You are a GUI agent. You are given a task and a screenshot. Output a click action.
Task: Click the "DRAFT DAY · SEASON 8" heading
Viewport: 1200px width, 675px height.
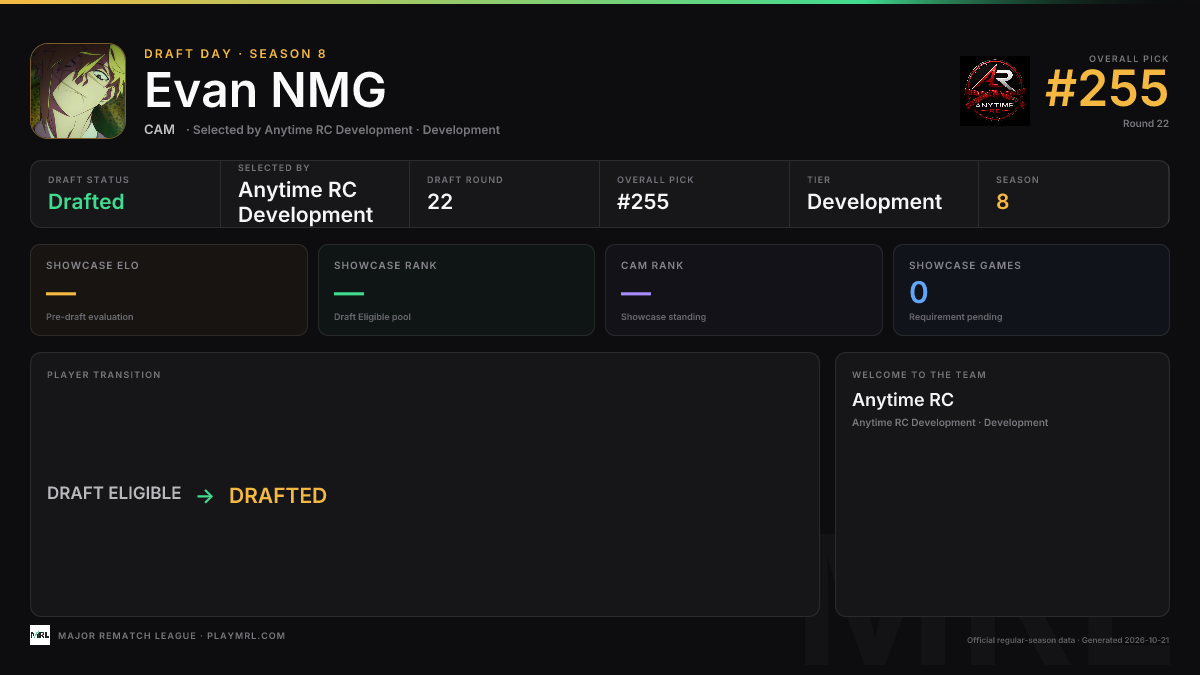235,54
